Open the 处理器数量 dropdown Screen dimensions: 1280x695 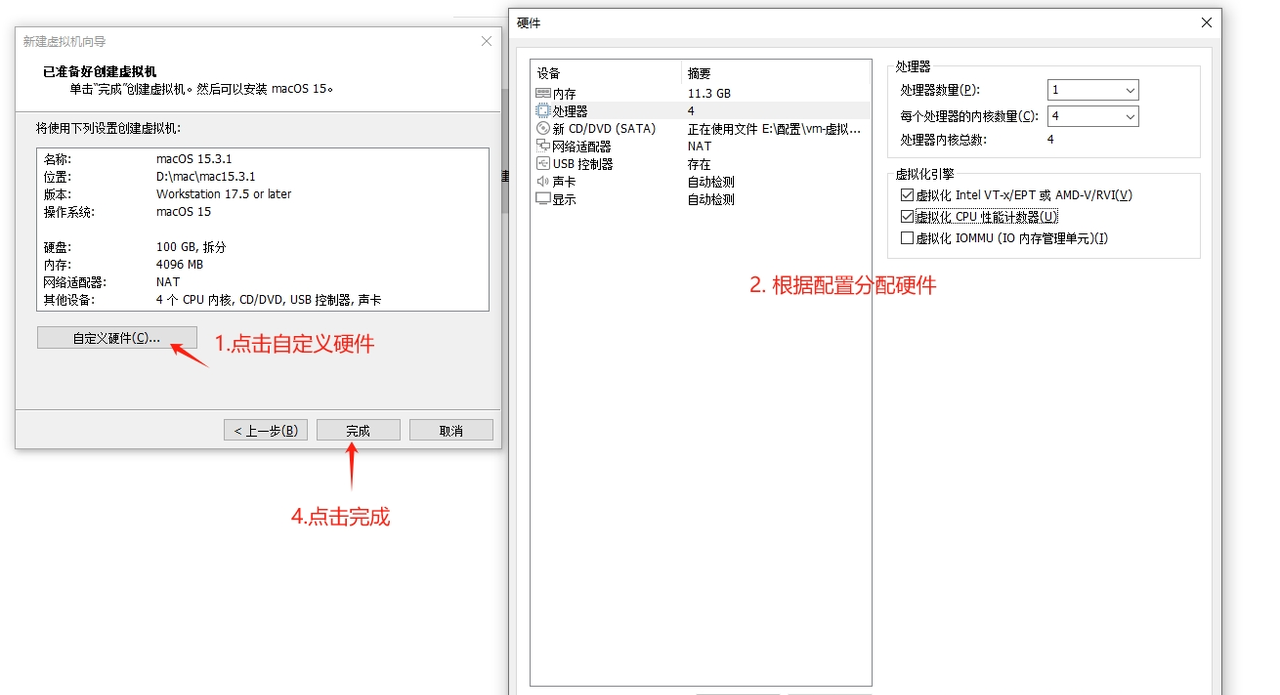(1093, 90)
